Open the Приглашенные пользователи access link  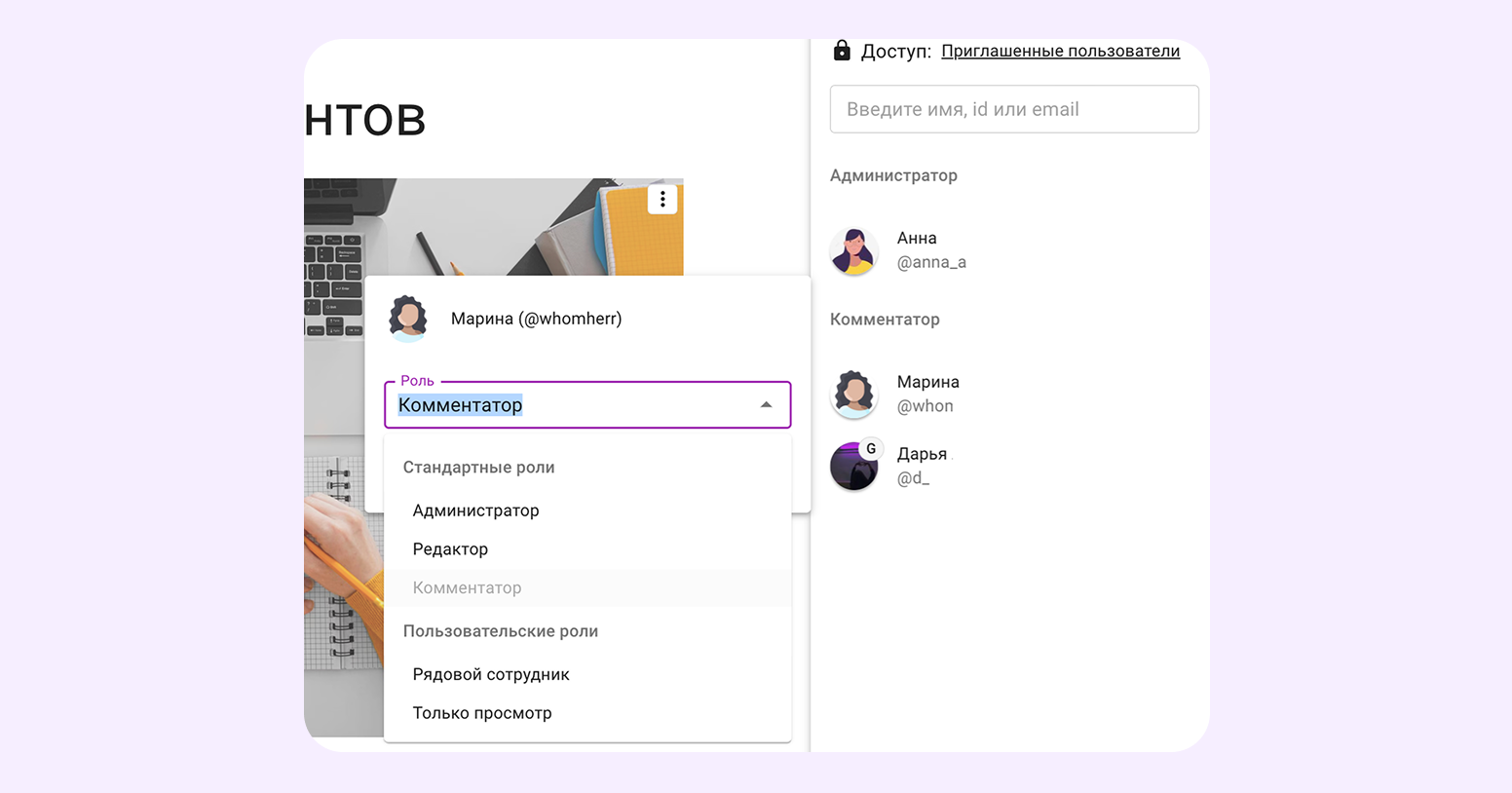coord(1060,51)
